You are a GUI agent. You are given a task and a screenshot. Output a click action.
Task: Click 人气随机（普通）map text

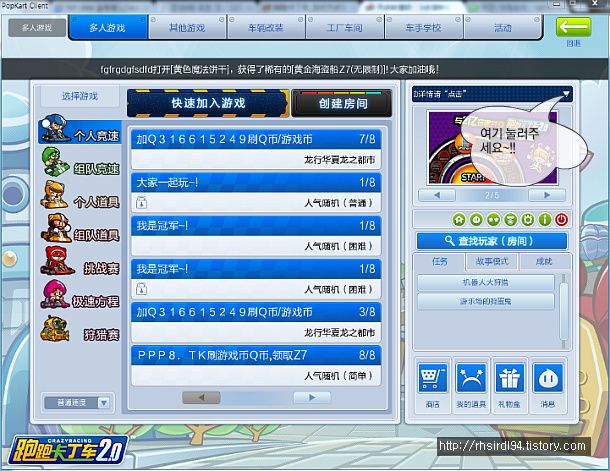(338, 203)
